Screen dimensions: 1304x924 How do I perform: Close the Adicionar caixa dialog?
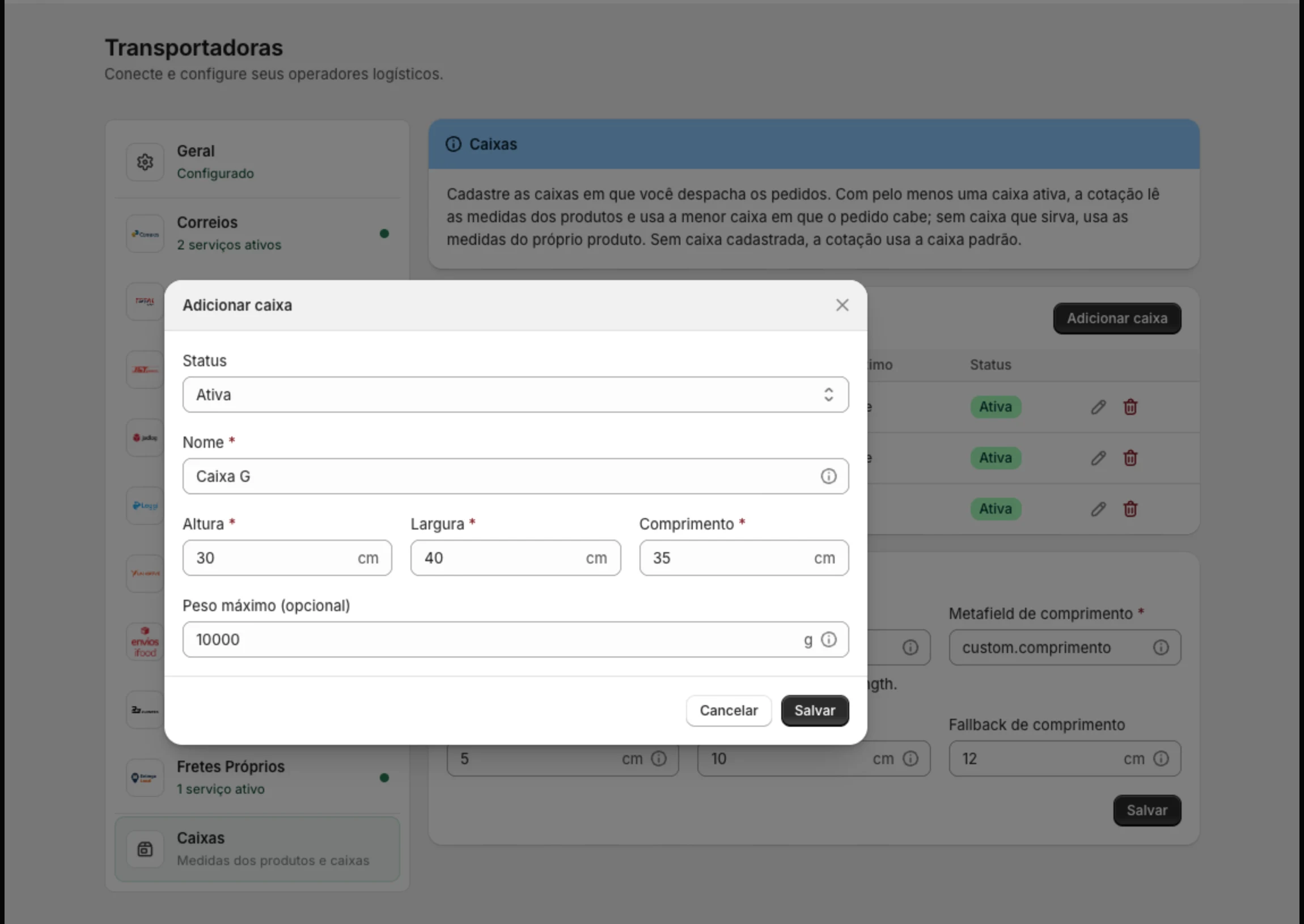point(842,305)
